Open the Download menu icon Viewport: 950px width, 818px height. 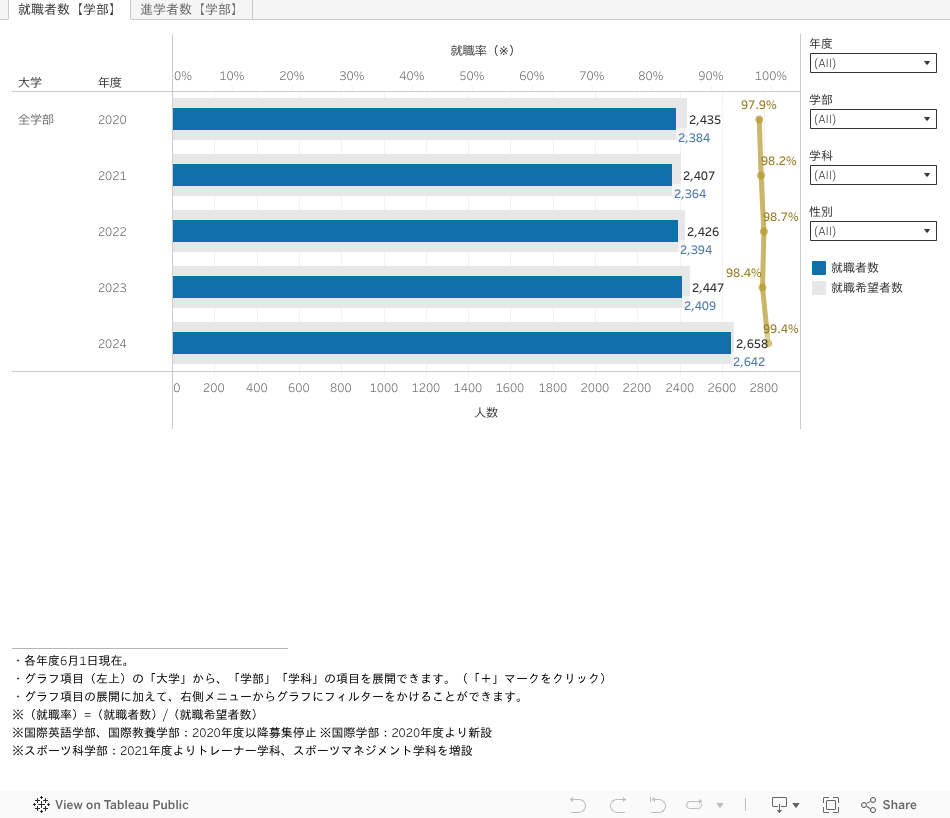coord(784,805)
